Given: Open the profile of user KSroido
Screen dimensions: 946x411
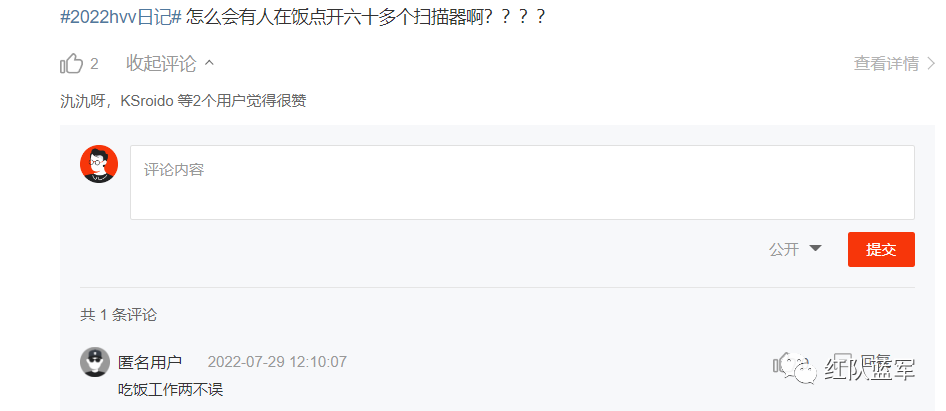Looking at the screenshot, I should pos(147,101).
